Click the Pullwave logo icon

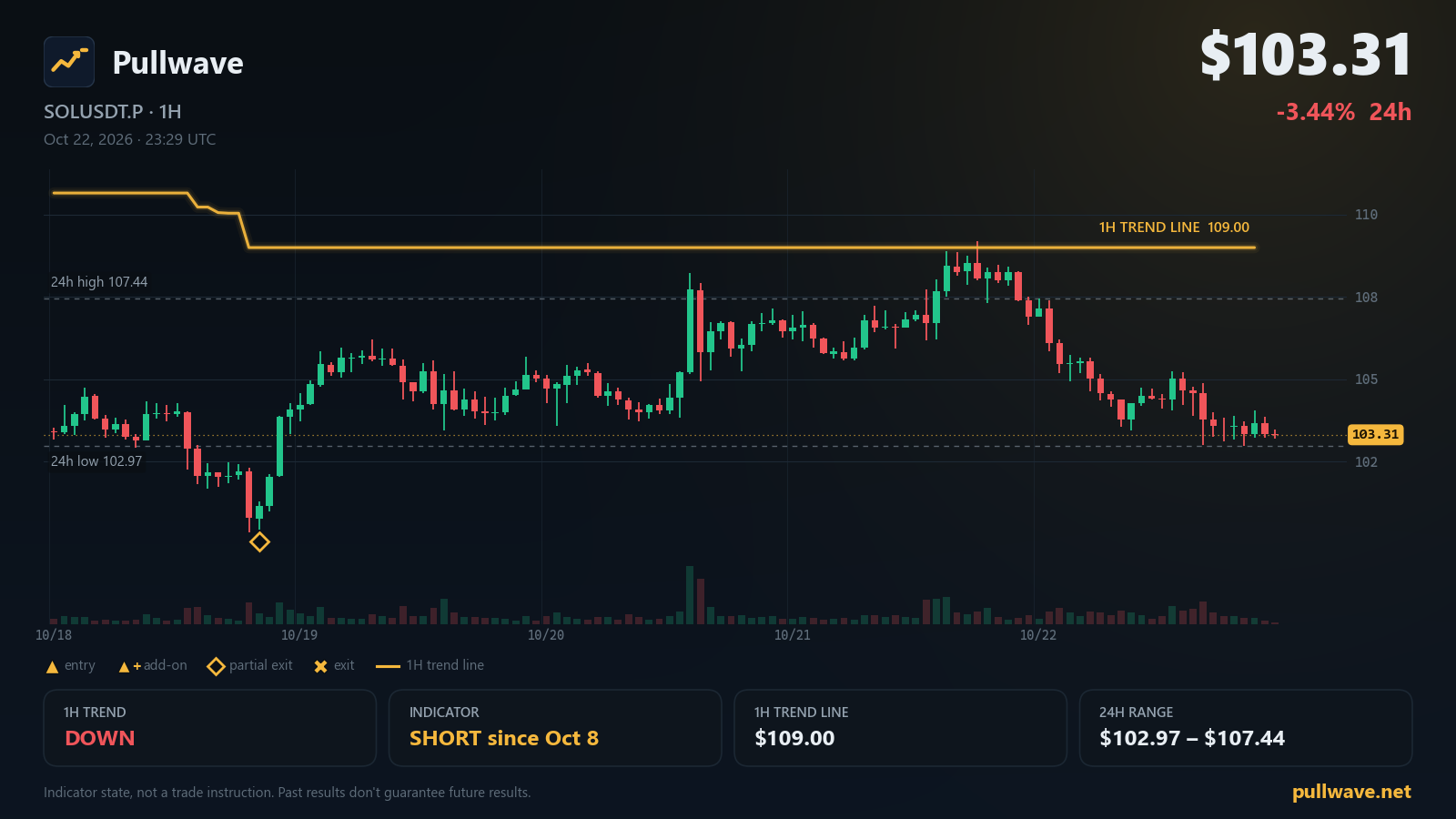pos(69,62)
